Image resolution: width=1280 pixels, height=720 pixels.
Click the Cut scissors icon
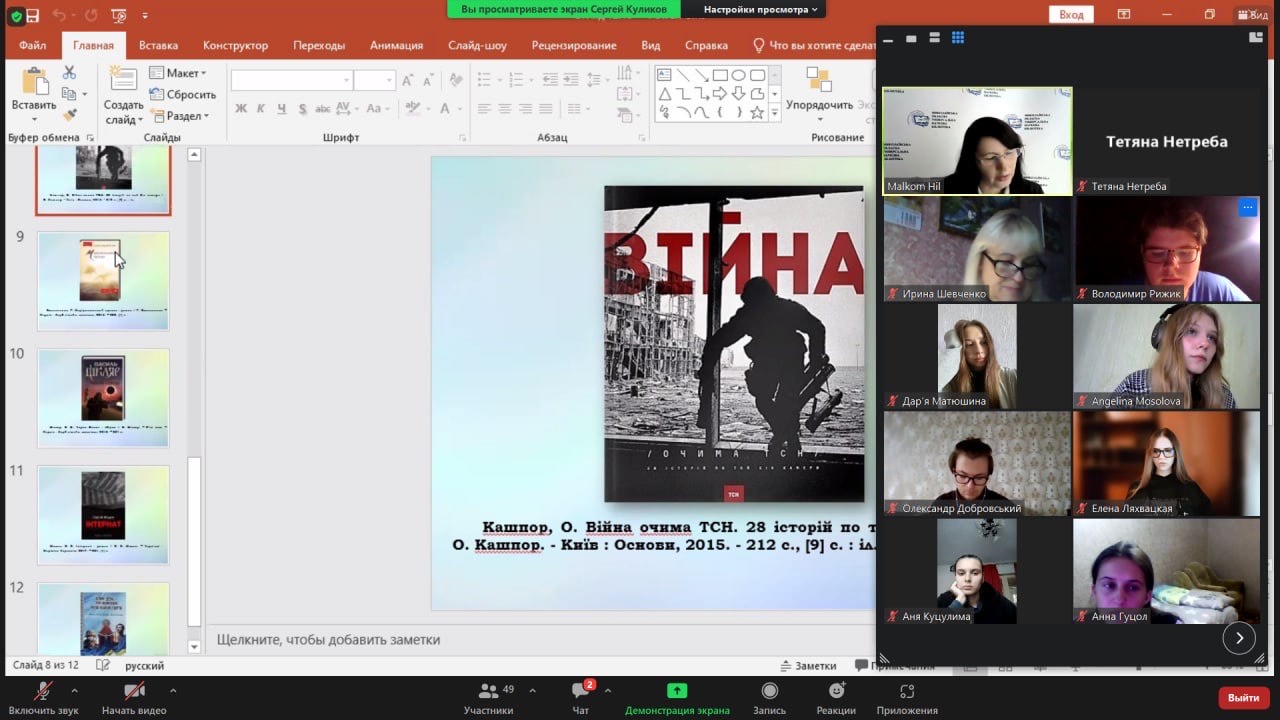[69, 73]
